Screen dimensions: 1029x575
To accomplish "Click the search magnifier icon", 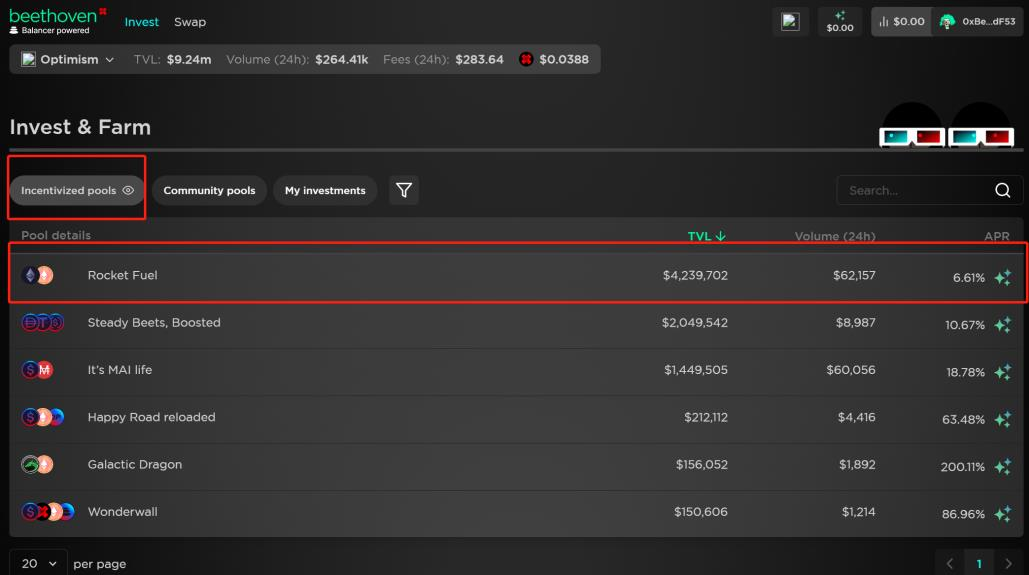I will [1002, 191].
